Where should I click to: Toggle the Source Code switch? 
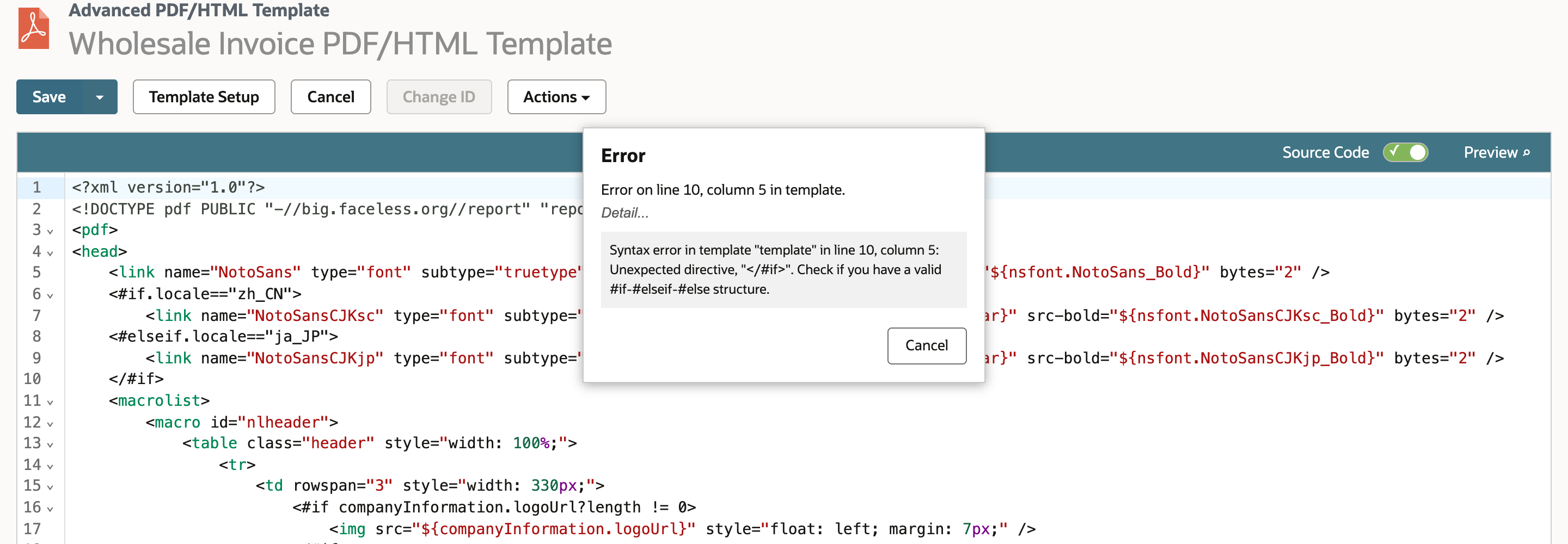click(x=1405, y=152)
